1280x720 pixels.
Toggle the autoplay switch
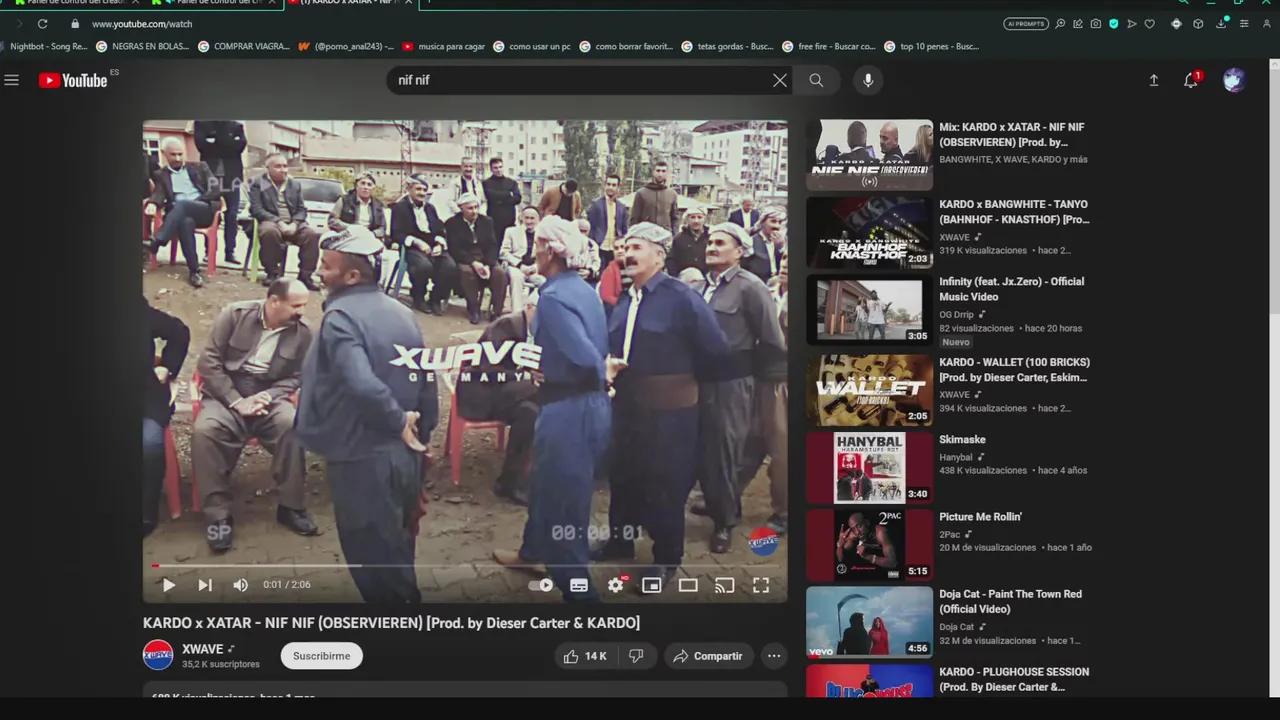(x=541, y=585)
